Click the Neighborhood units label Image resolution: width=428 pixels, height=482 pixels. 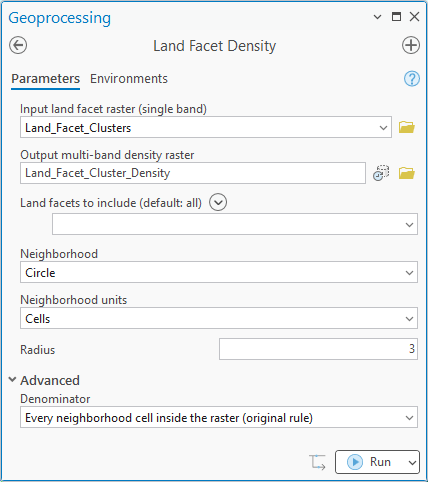pos(74,300)
